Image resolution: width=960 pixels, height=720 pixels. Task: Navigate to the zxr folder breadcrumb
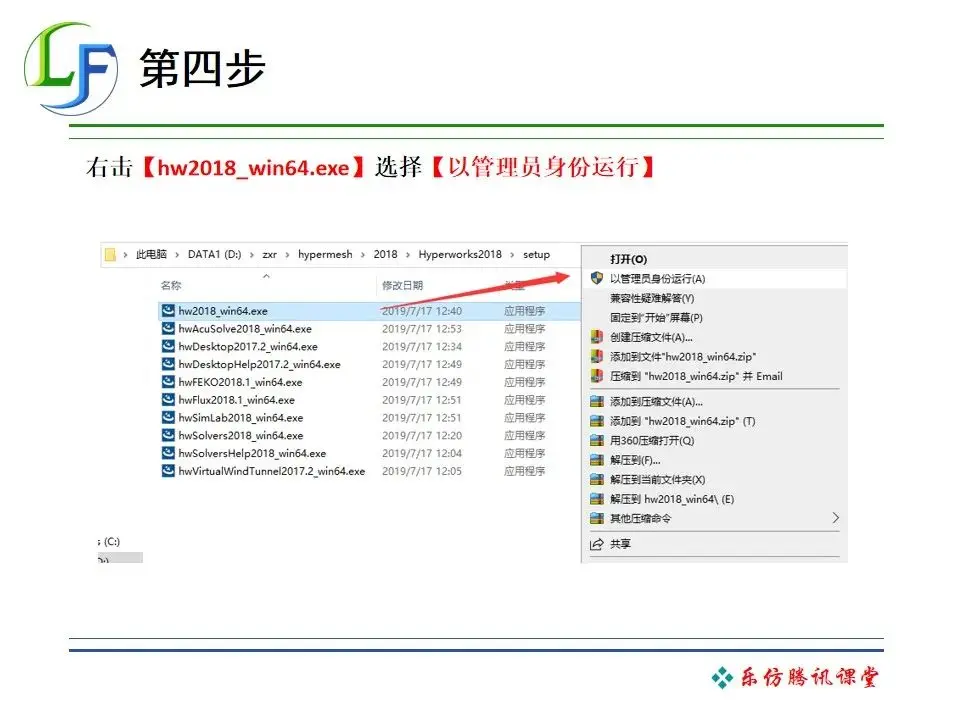[x=269, y=255]
